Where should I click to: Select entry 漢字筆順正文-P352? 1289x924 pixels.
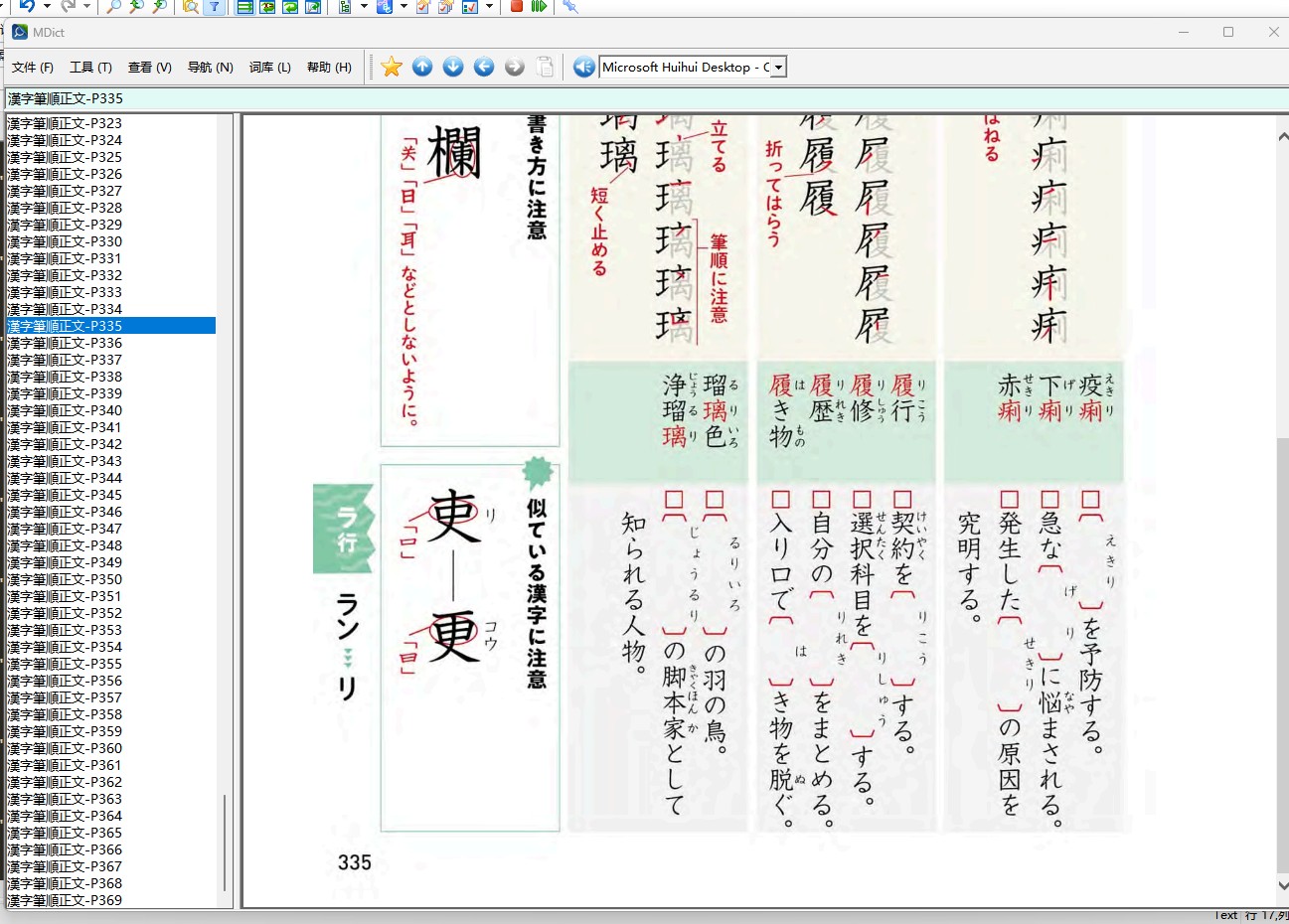pos(111,613)
